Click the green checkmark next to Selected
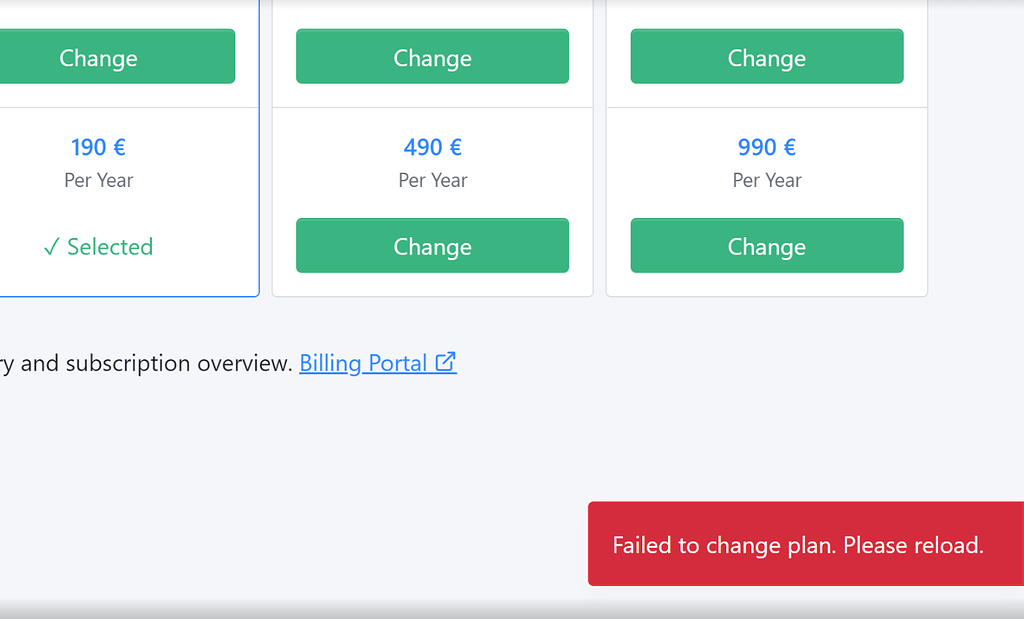The height and width of the screenshot is (619, 1024). 51,246
